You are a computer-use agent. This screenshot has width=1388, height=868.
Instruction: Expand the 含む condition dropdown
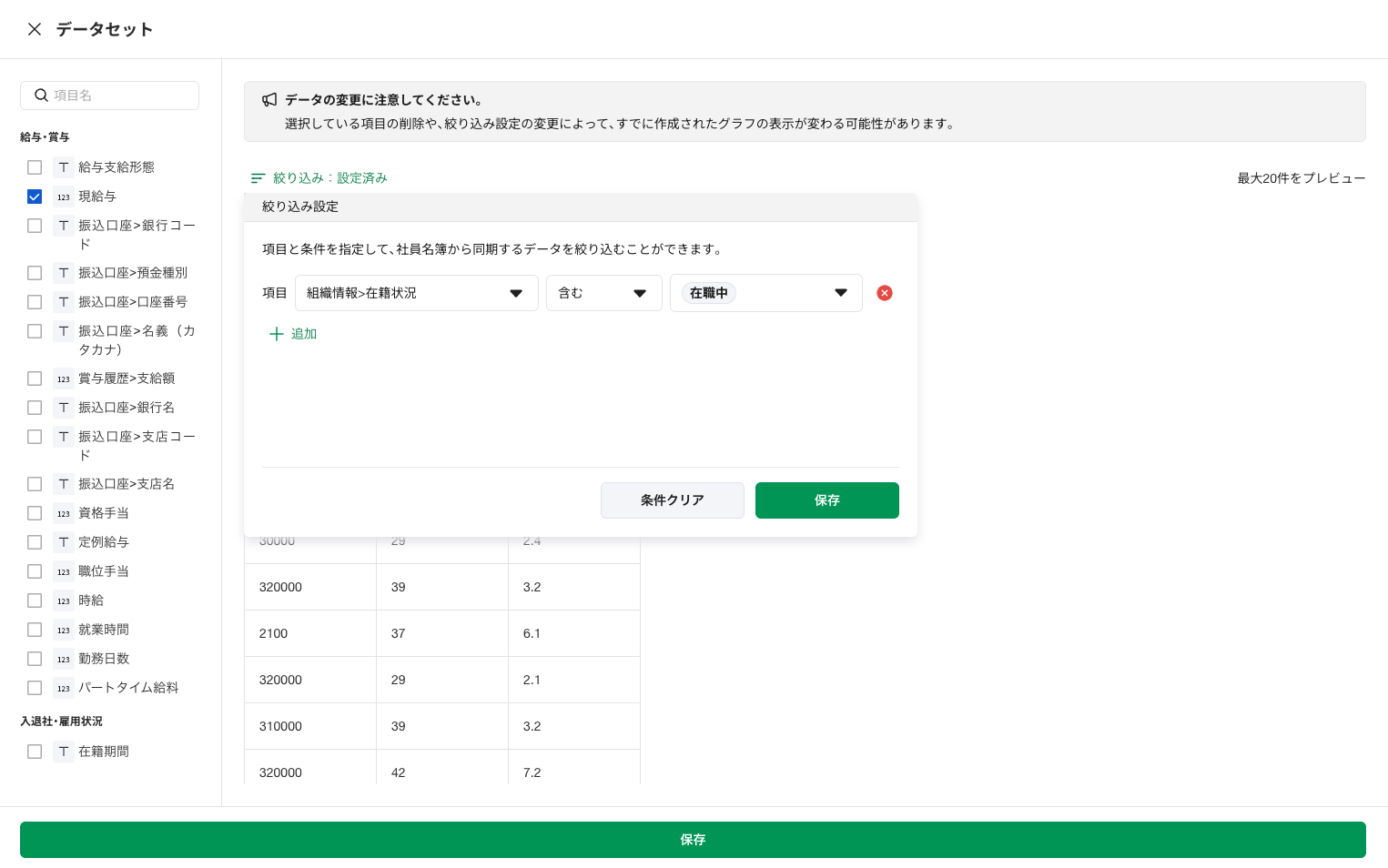[x=603, y=293]
